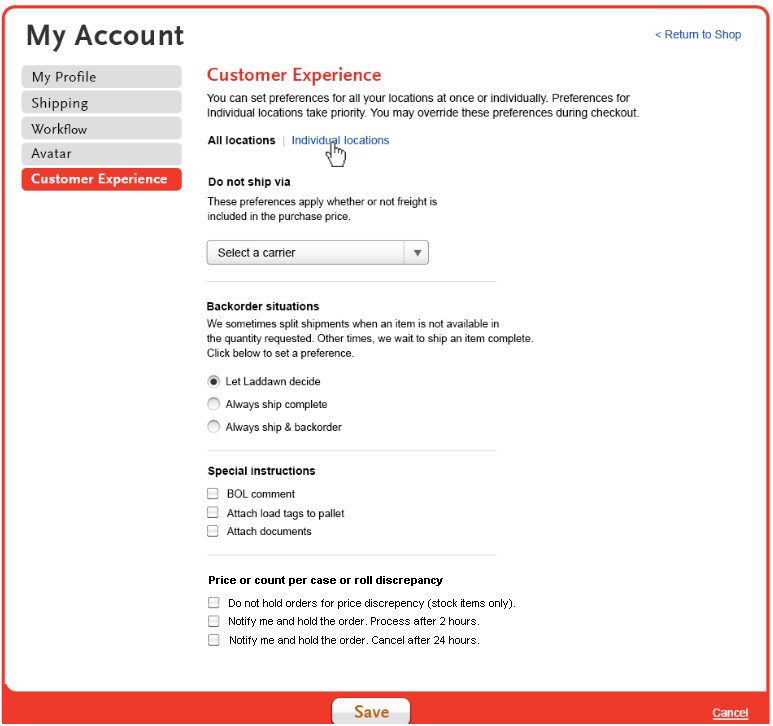Select the Avatar menu item
This screenshot has width=773, height=726.
point(102,154)
